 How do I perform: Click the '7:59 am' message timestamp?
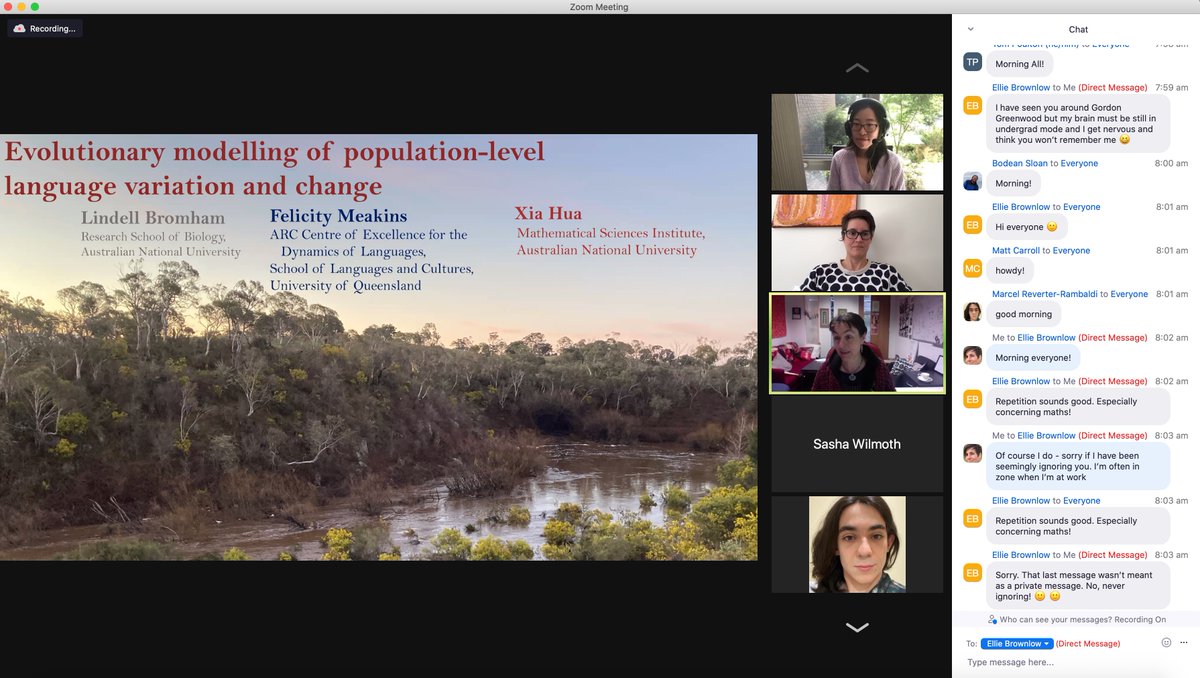1171,88
